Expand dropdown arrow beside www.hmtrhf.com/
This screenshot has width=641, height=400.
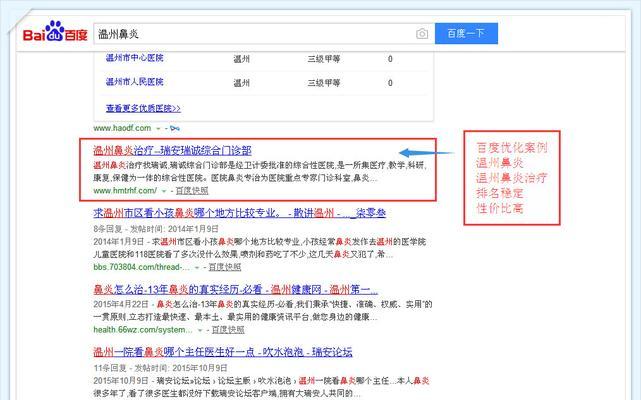point(164,191)
